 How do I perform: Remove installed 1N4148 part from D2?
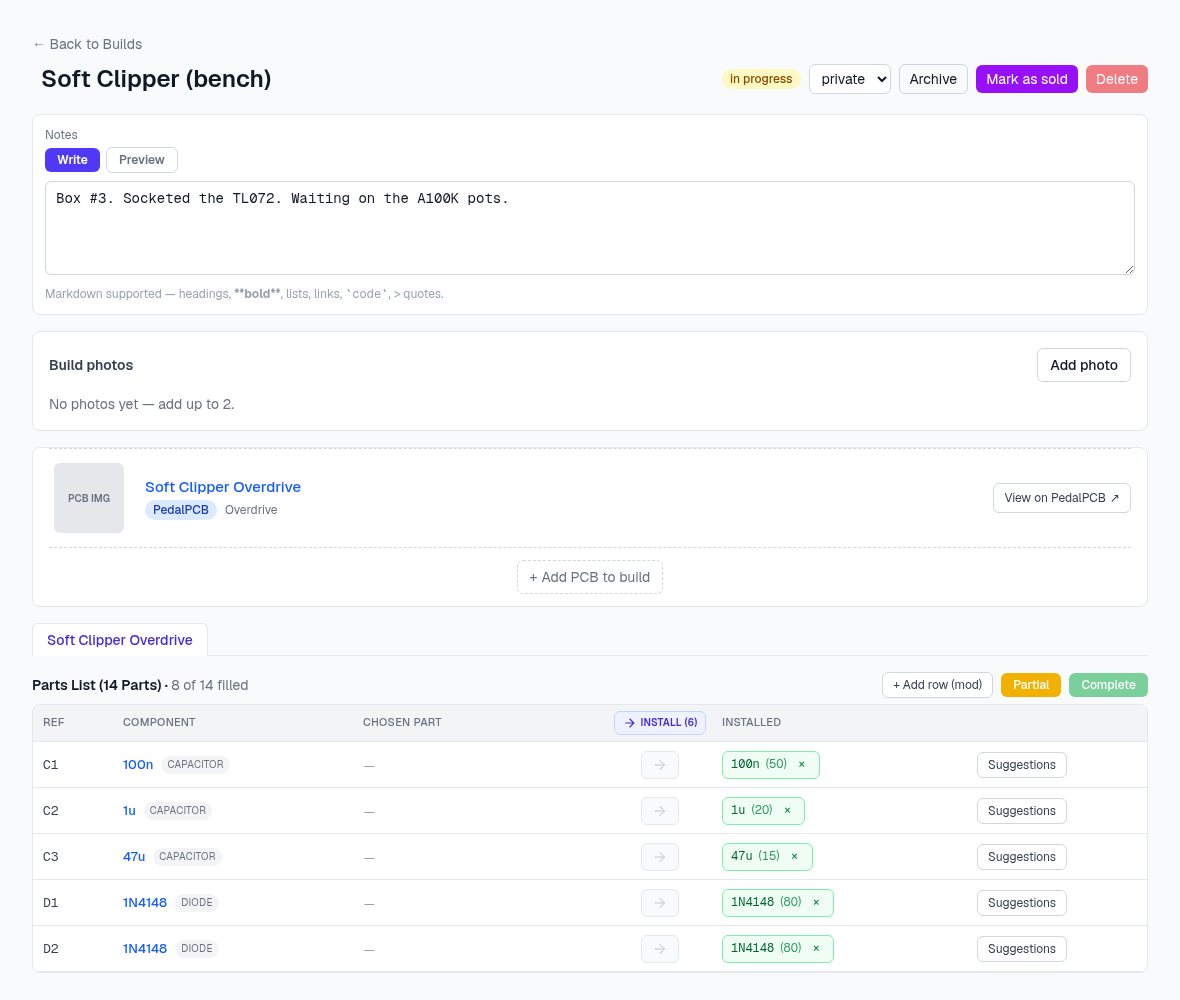pyautogui.click(x=816, y=948)
